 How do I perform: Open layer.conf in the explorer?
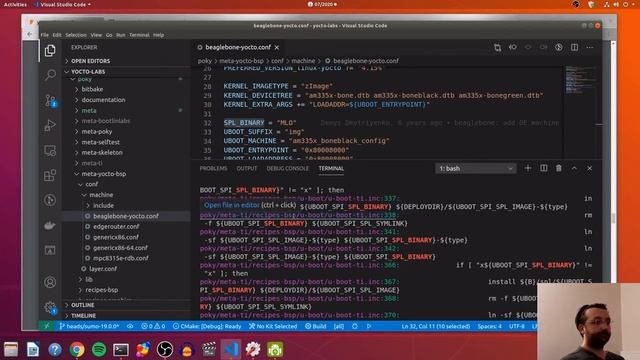click(x=103, y=269)
